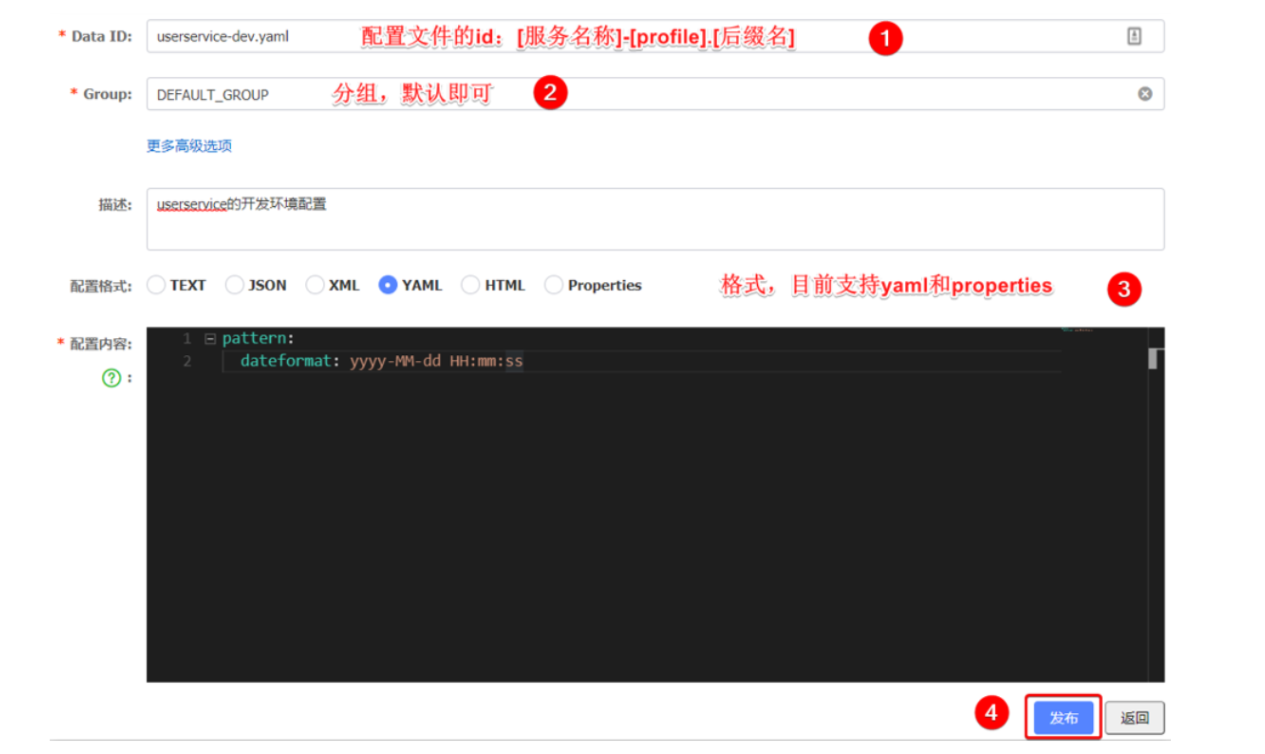Click into the Data ID input field
1265x754 pixels.
point(655,36)
